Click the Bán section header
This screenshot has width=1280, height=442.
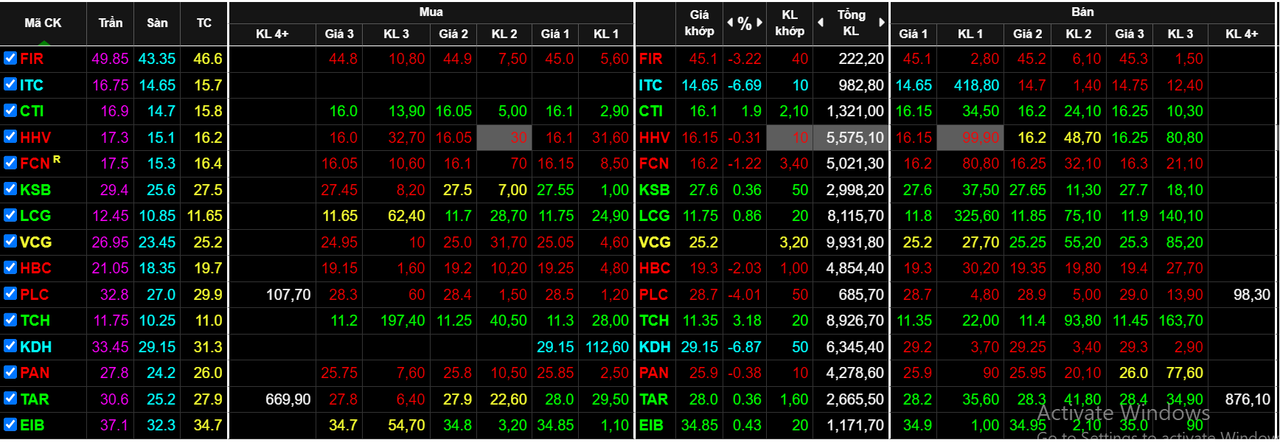1084,11
